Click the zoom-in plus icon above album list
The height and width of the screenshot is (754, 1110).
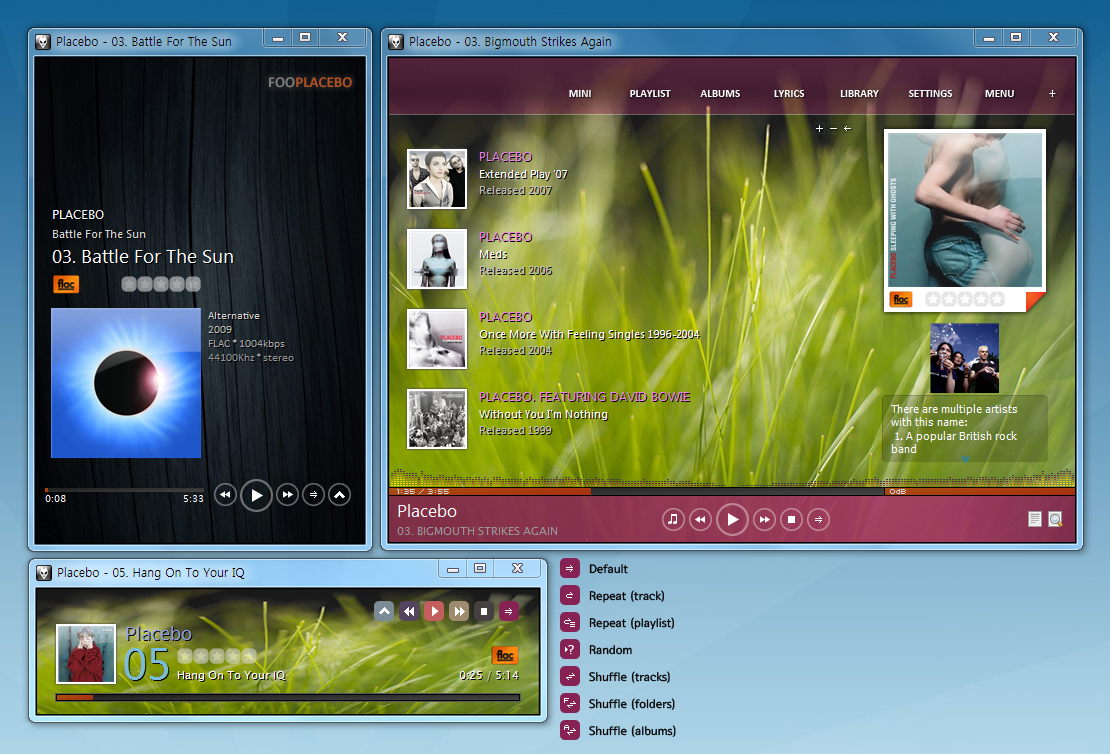(x=819, y=129)
